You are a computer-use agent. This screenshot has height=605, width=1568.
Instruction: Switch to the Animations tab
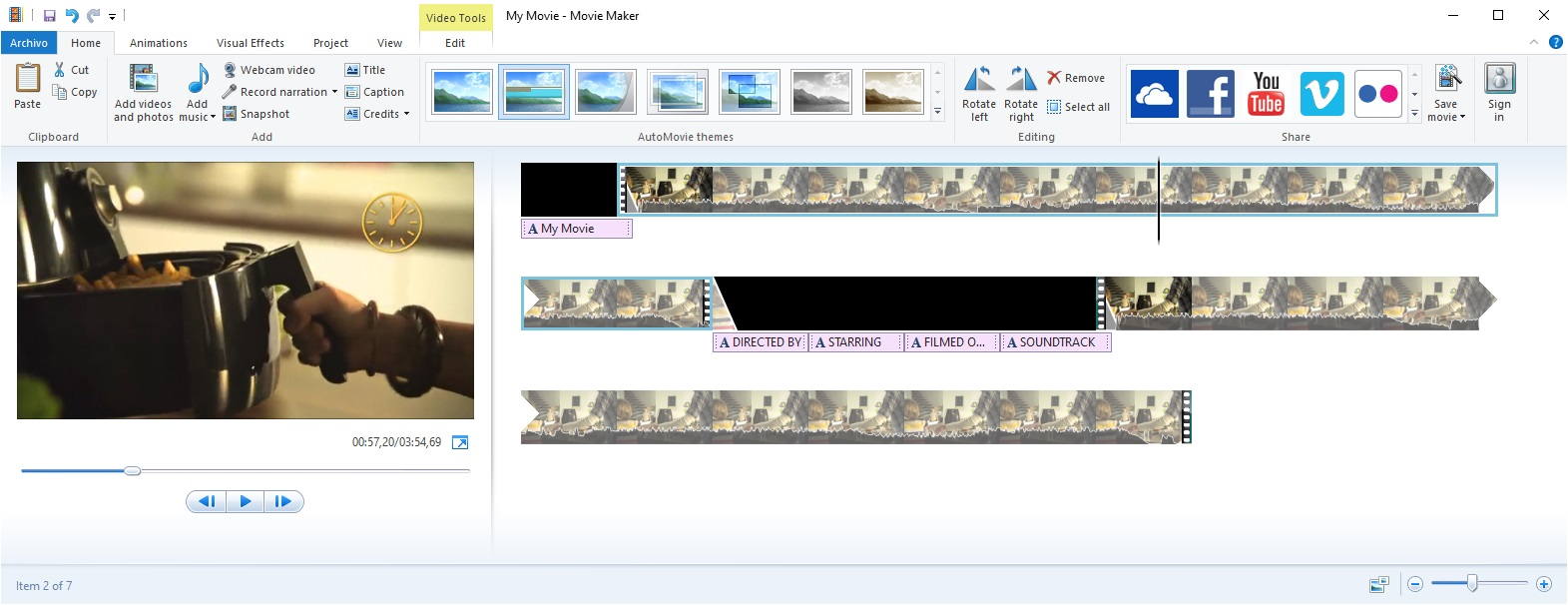pyautogui.click(x=159, y=43)
